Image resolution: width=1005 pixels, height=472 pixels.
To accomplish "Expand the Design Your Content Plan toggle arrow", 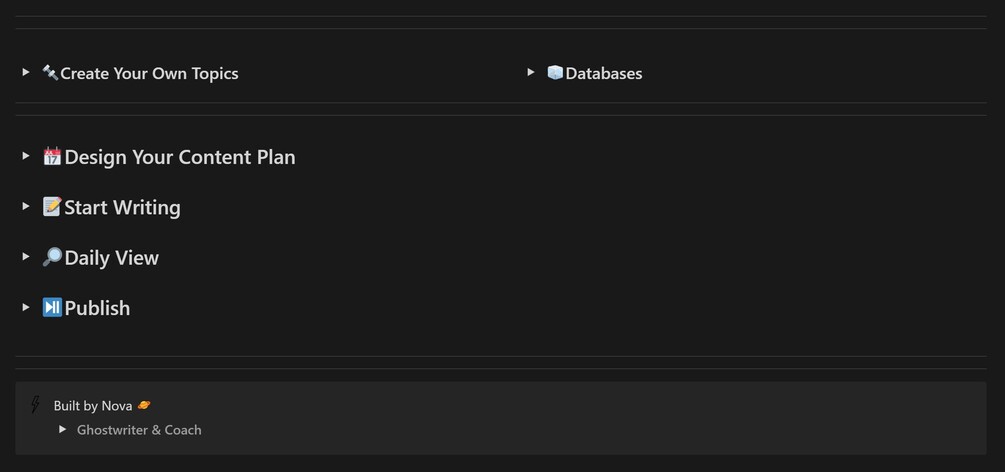I will tap(26, 156).
